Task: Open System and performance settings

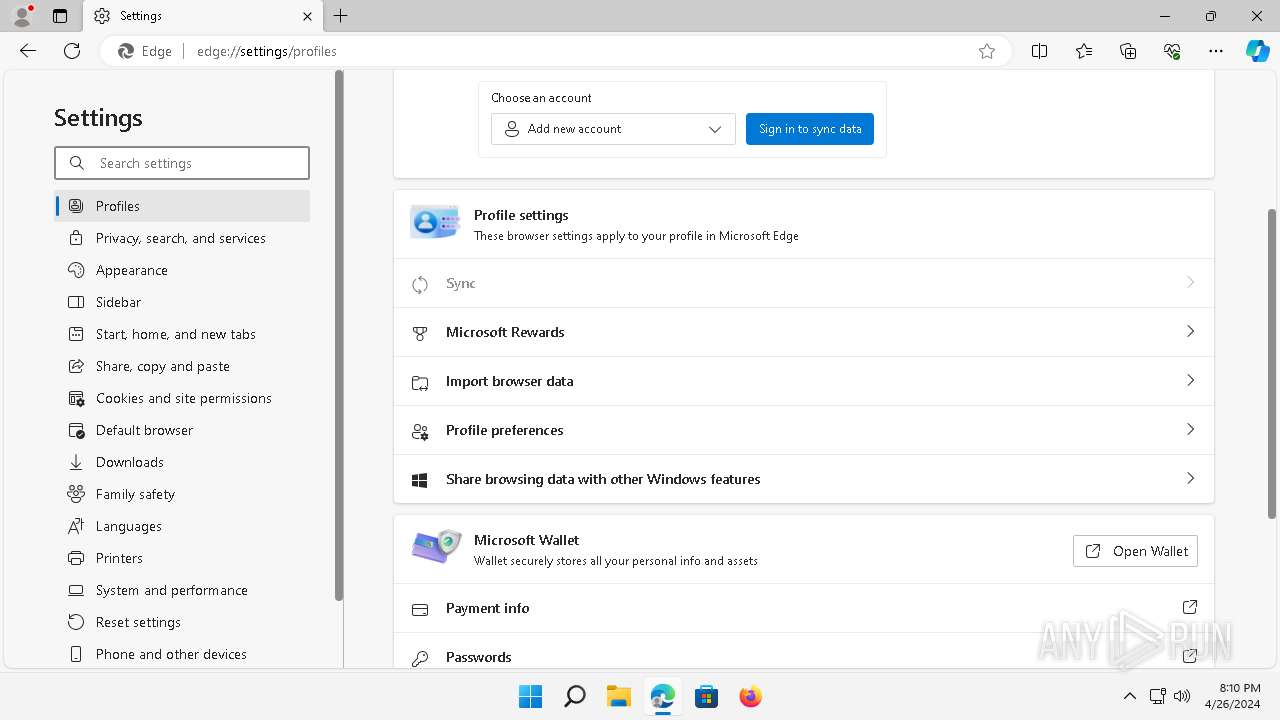Action: 182,590
